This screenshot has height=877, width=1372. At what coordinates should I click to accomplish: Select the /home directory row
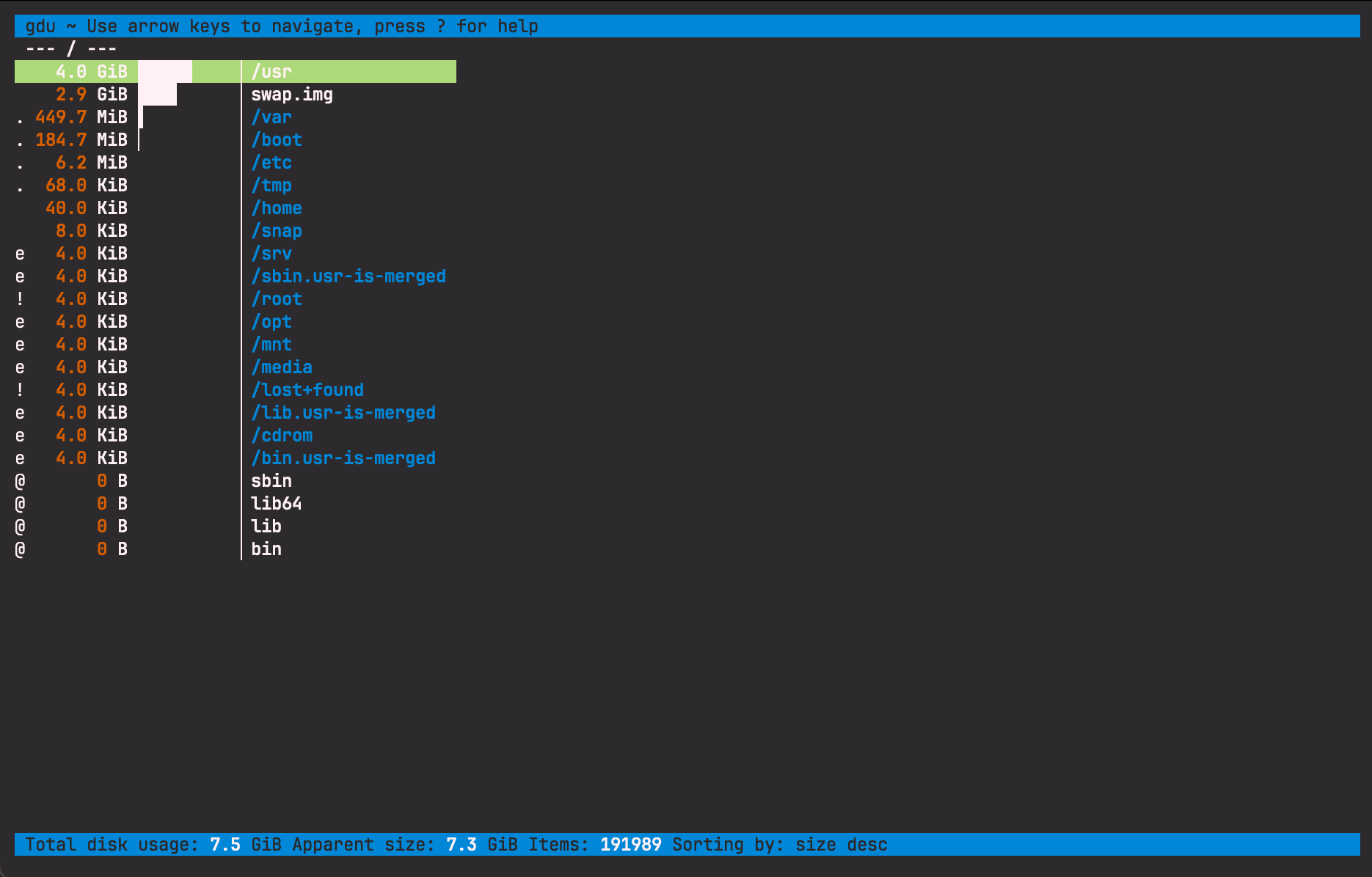(x=277, y=208)
